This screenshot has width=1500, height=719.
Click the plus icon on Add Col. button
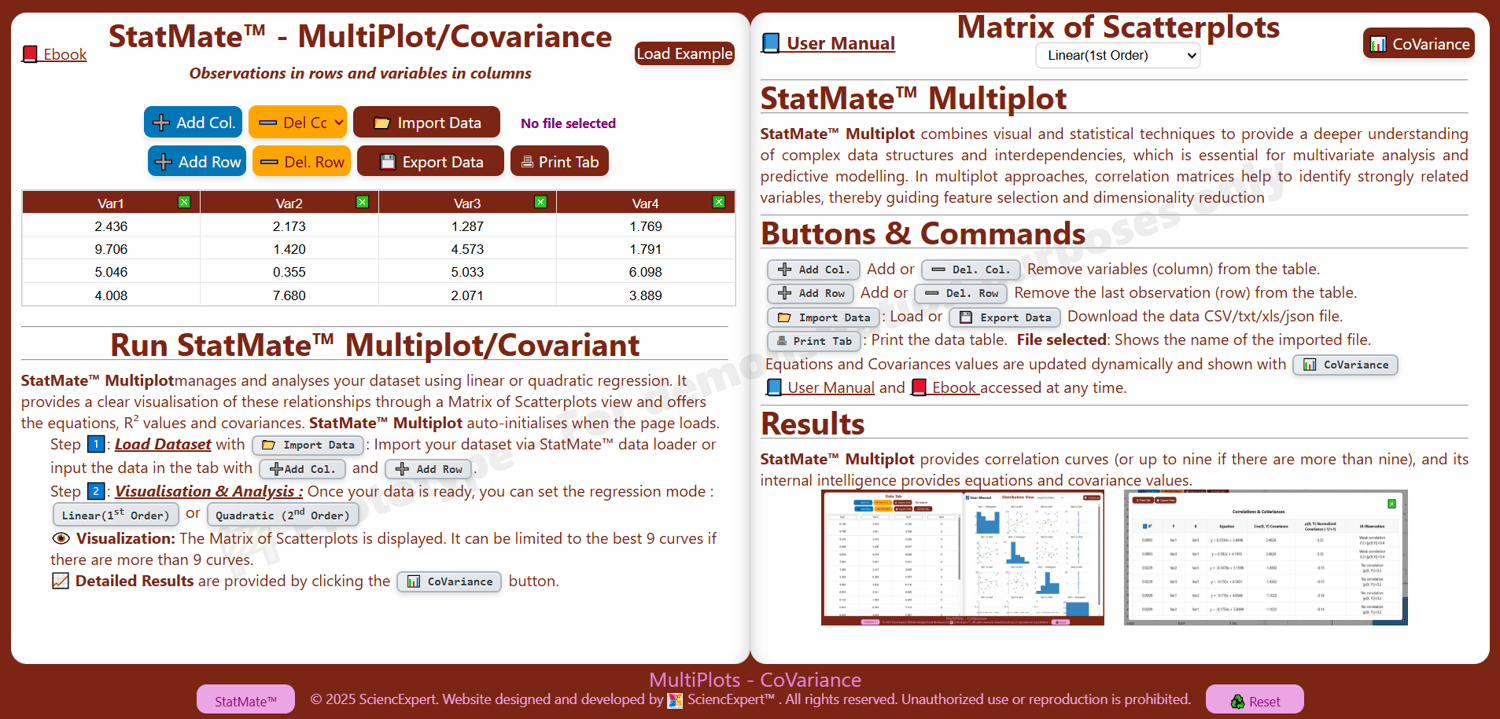click(x=160, y=123)
